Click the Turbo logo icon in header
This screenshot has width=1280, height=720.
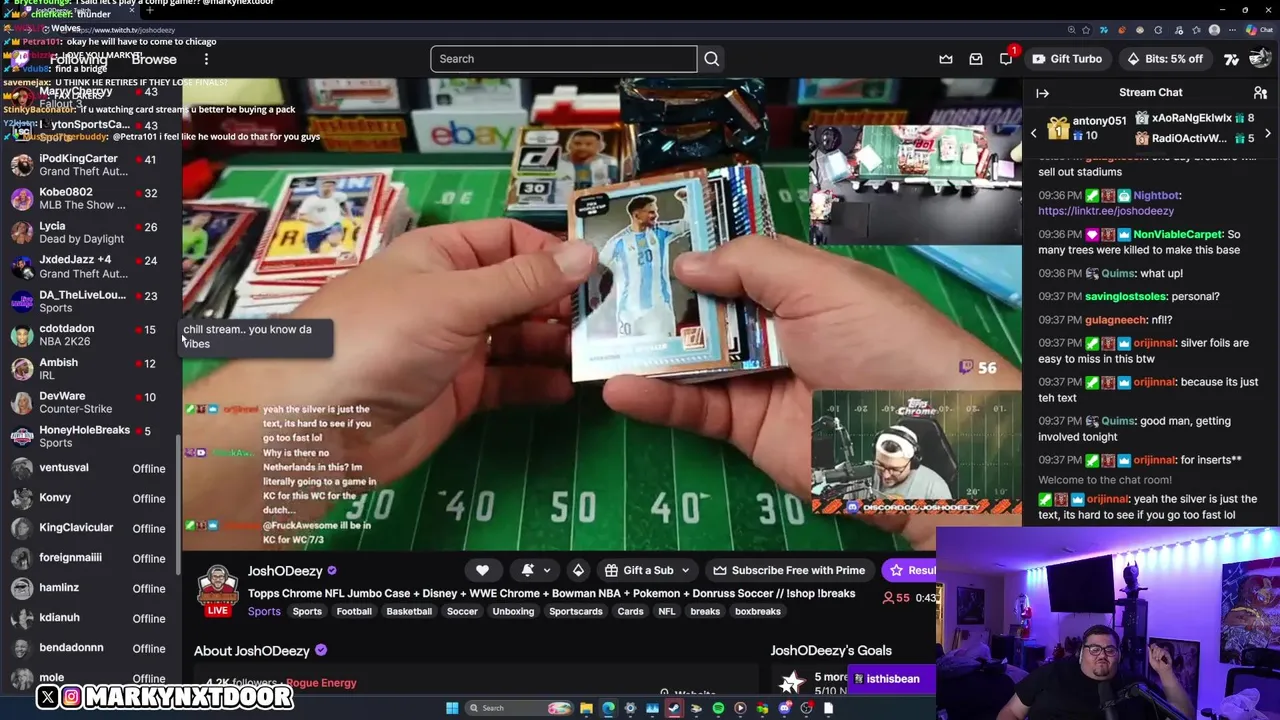tap(1231, 59)
